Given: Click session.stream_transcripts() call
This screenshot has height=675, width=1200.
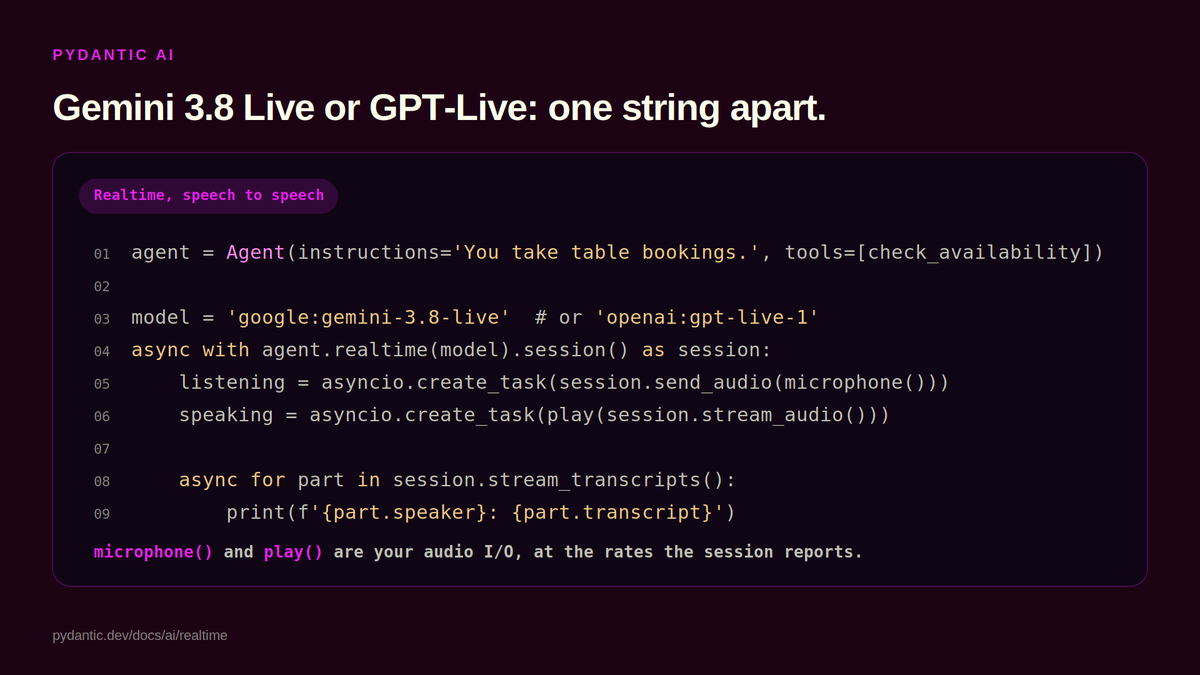Looking at the screenshot, I should (559, 480).
